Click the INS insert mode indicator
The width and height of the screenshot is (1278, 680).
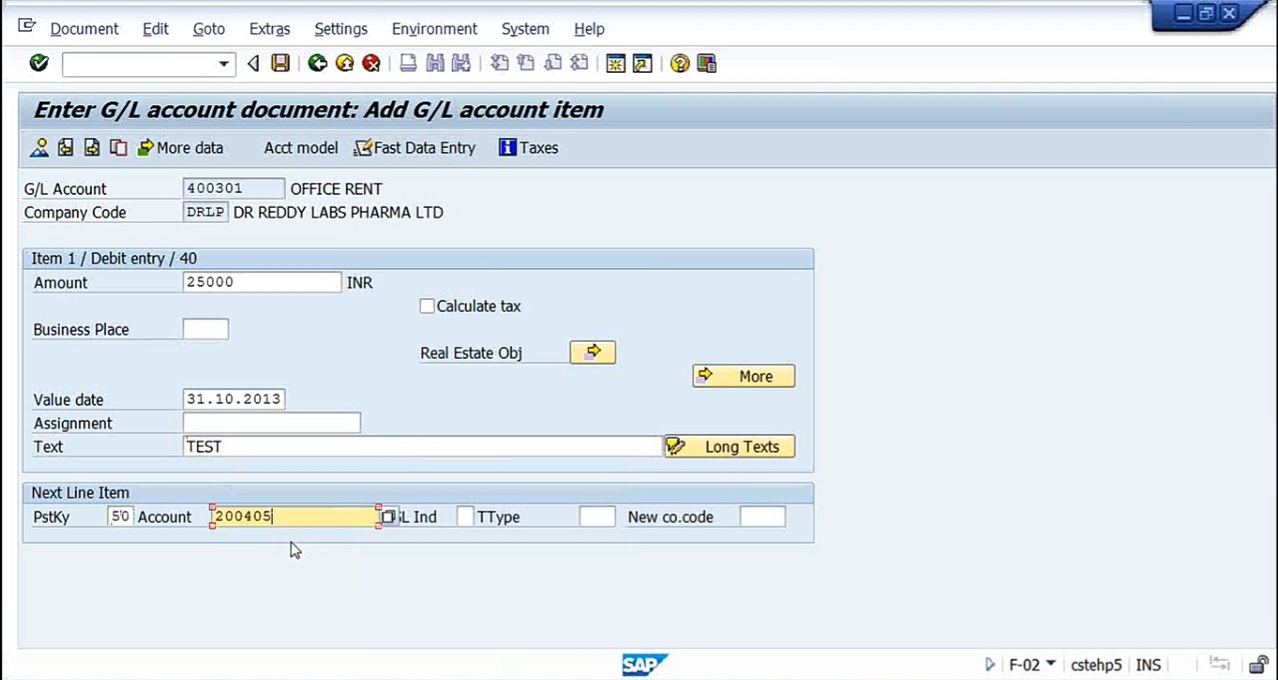click(x=1148, y=665)
